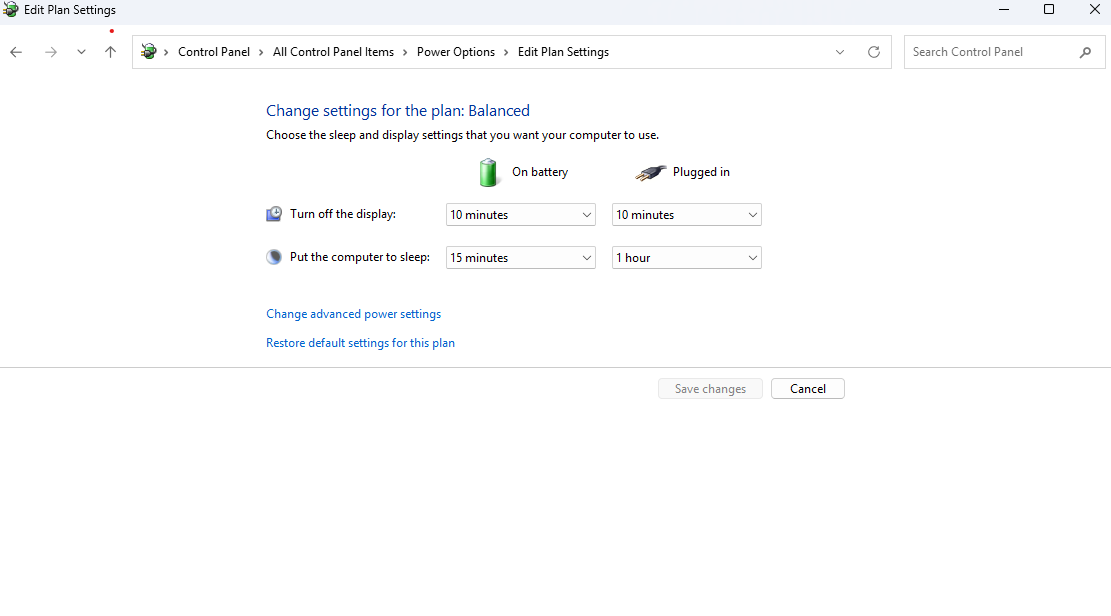Open sleep dropdown showing 15 minutes
Image resolution: width=1111 pixels, height=616 pixels.
520,258
